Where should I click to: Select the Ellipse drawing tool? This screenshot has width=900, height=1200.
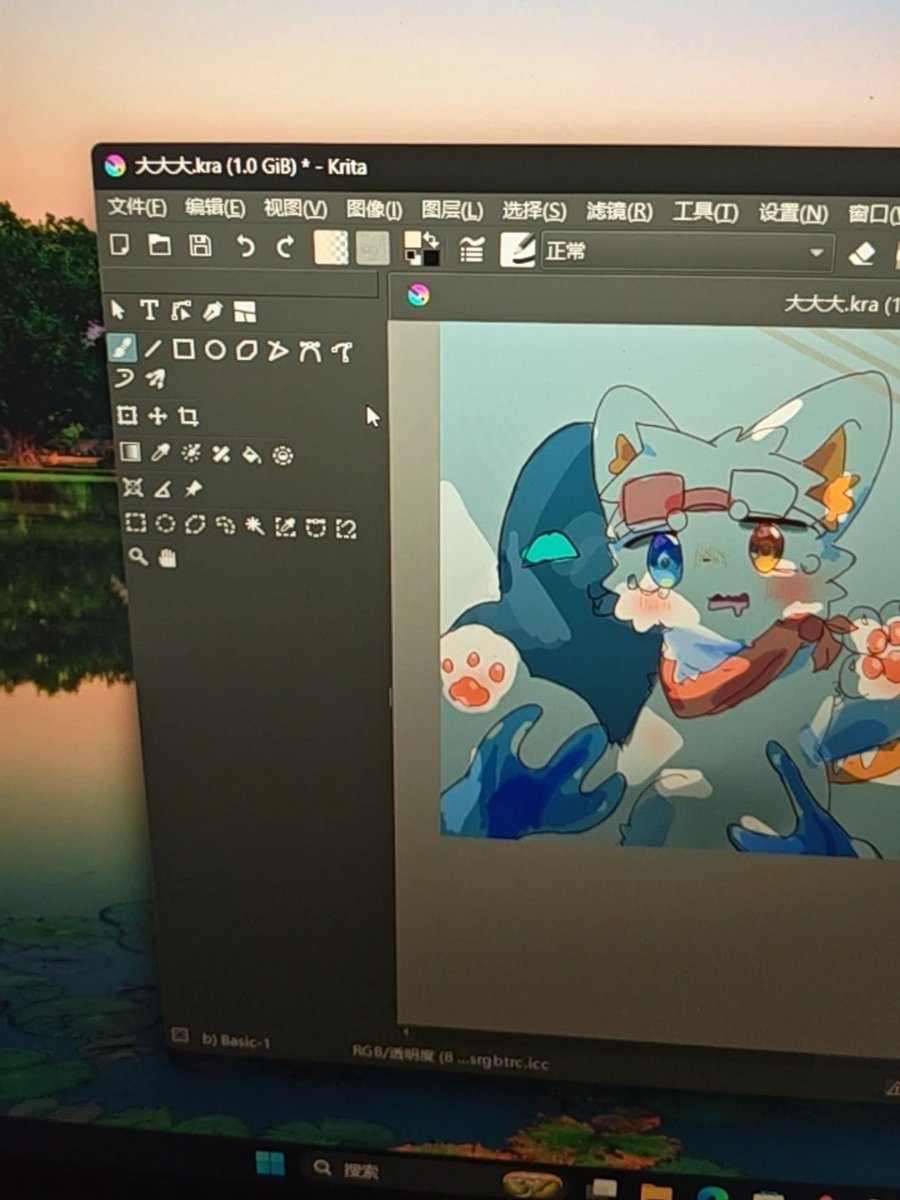coord(215,350)
